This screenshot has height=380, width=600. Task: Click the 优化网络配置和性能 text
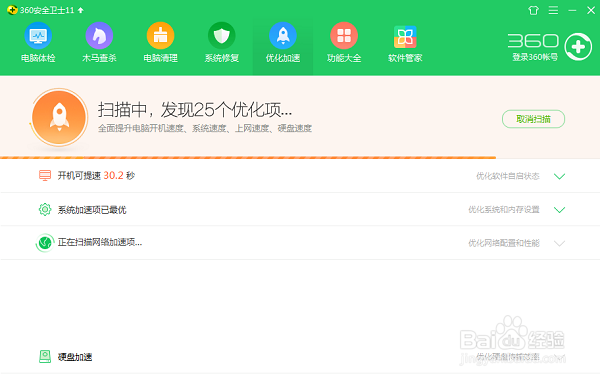point(504,243)
